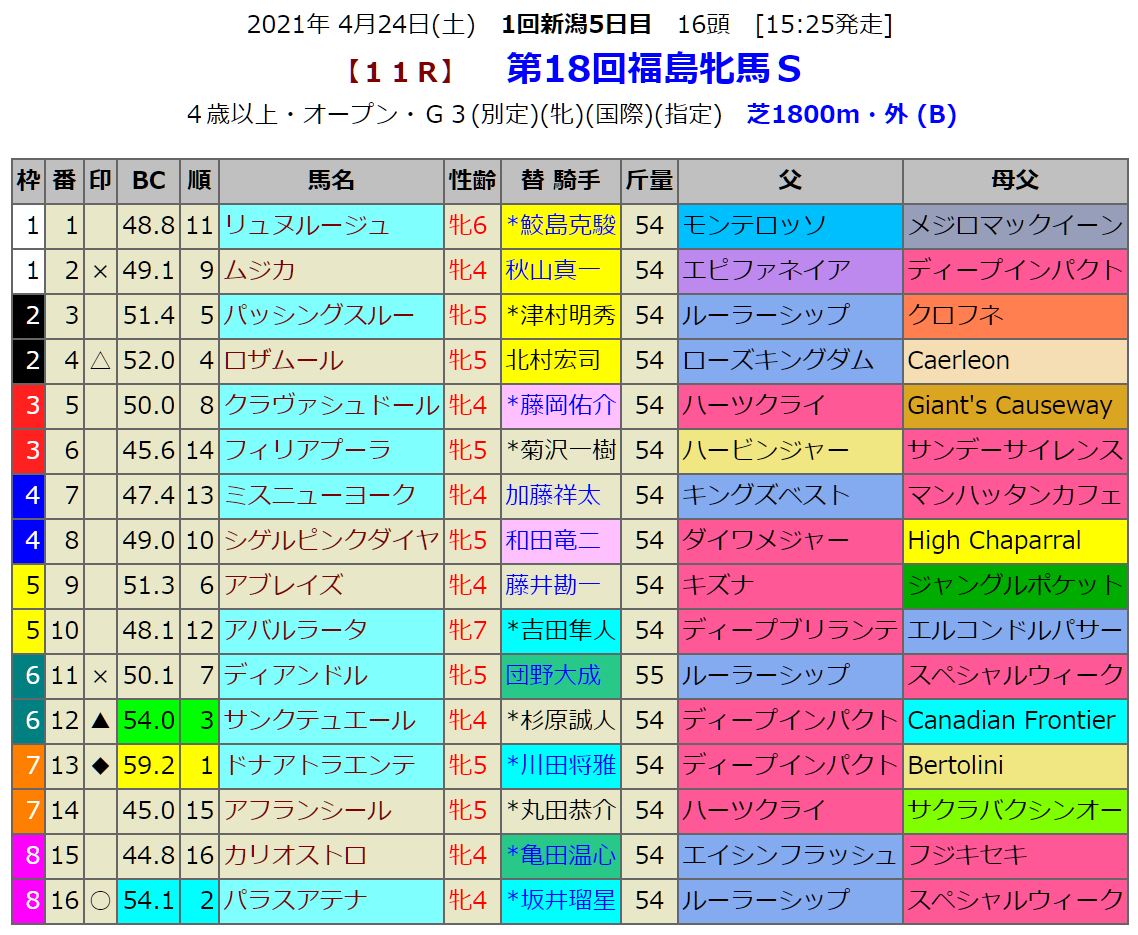Click race title 第18回福島牝馬S
Image resolution: width=1138 pixels, height=935 pixels.
[654, 69]
